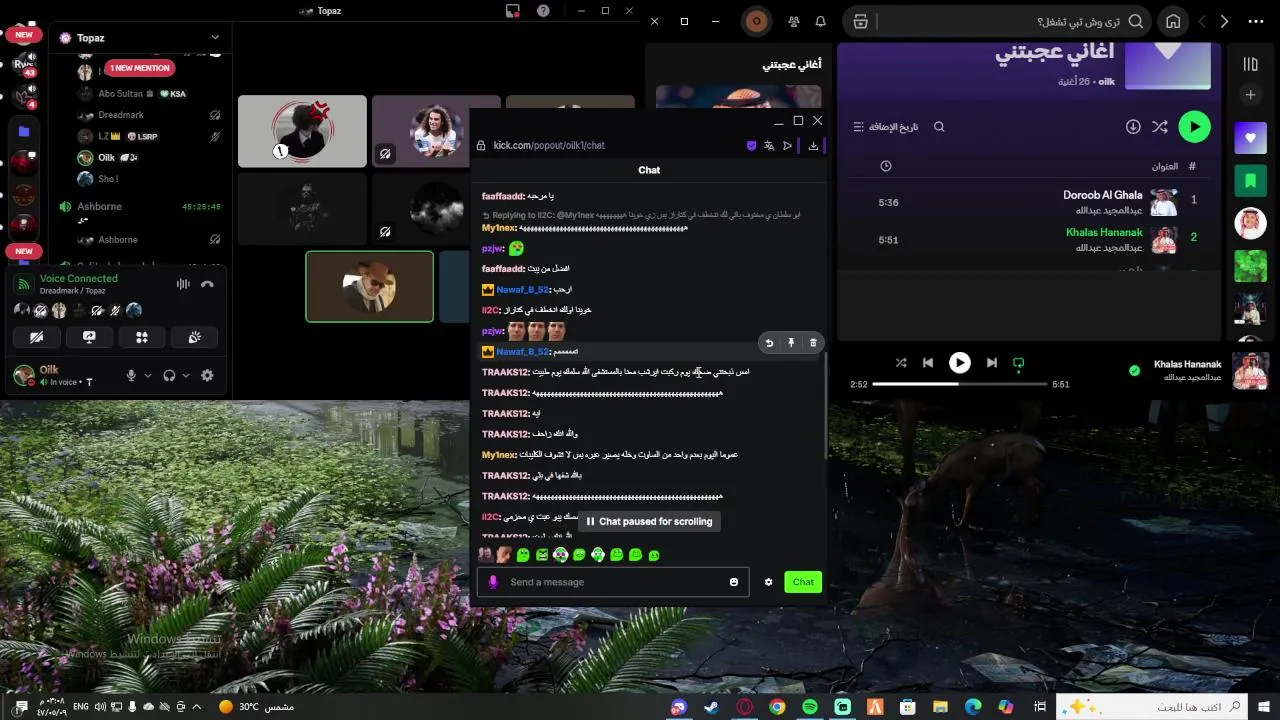
Task: Turn on camera in Discord voice panel
Action: click(37, 337)
